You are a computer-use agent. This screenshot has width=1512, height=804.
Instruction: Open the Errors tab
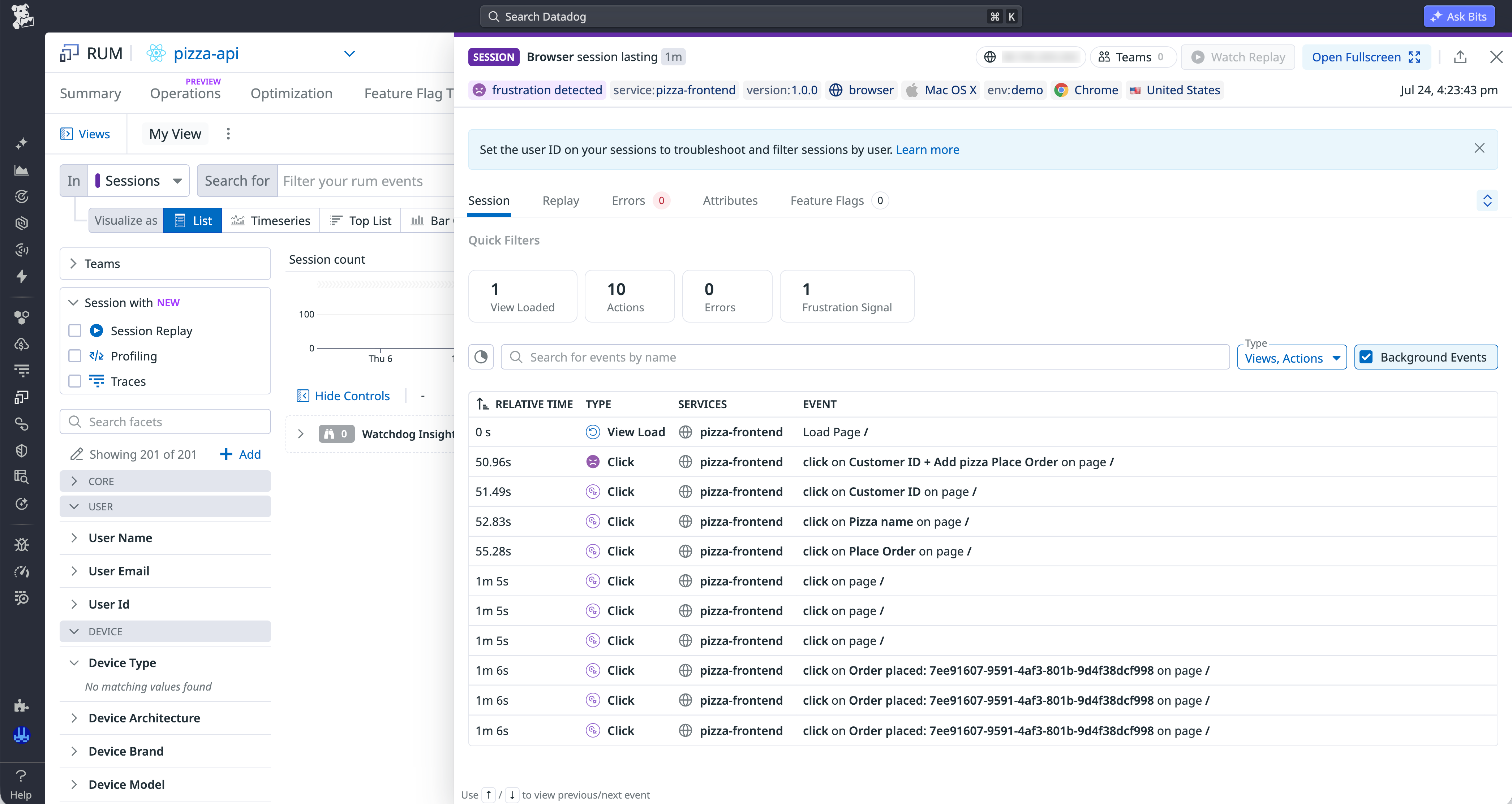click(x=640, y=200)
